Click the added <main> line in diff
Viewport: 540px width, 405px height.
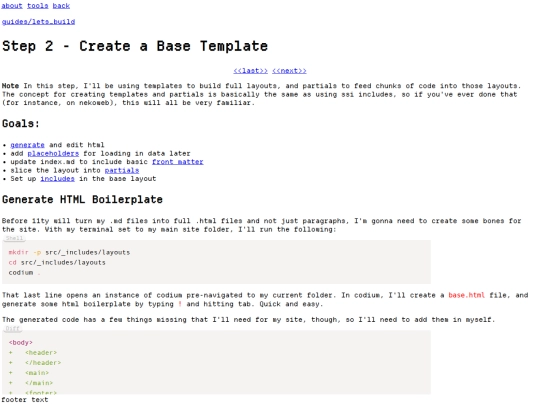tap(29, 373)
